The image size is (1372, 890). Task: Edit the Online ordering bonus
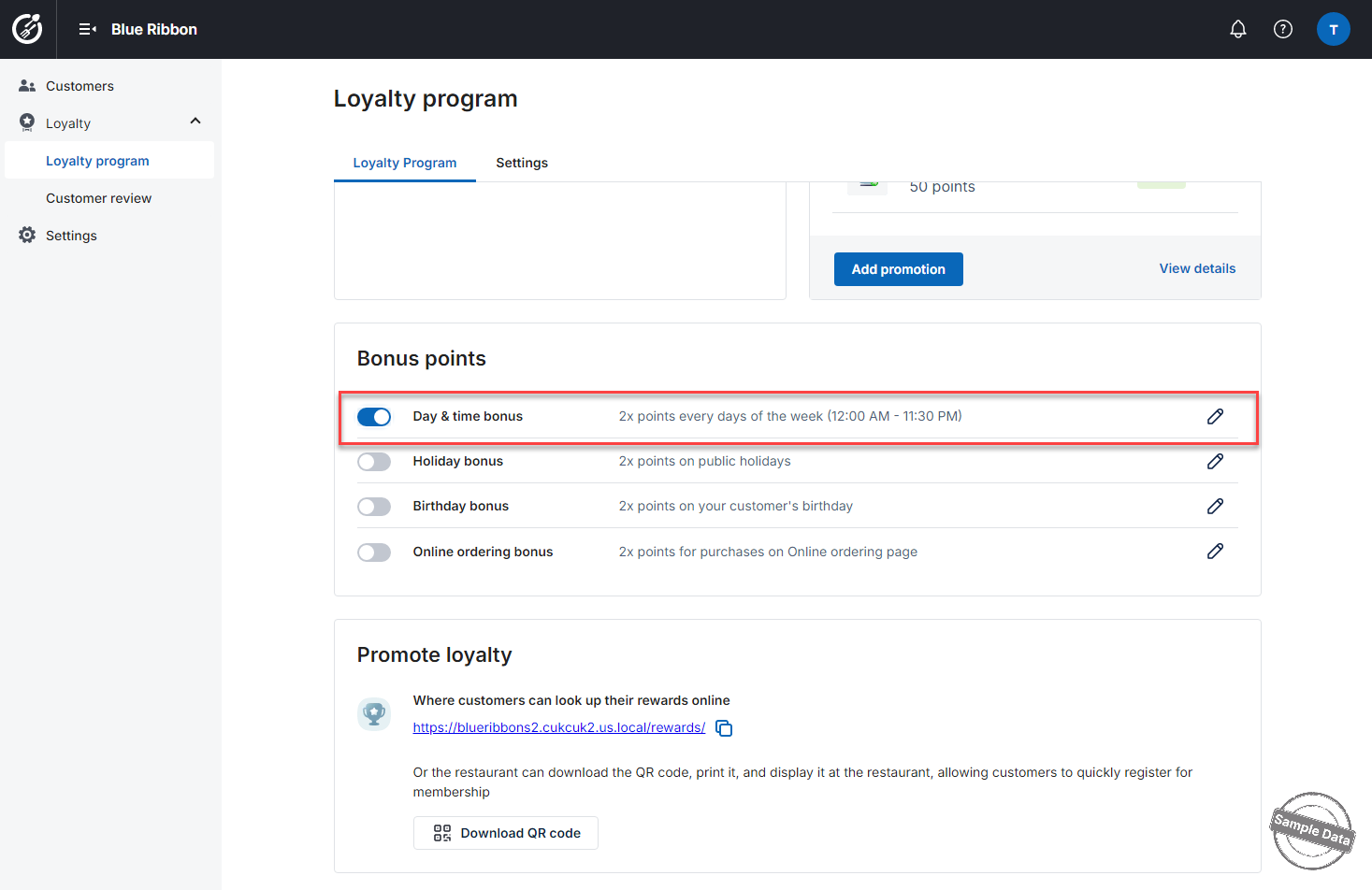pyautogui.click(x=1215, y=551)
